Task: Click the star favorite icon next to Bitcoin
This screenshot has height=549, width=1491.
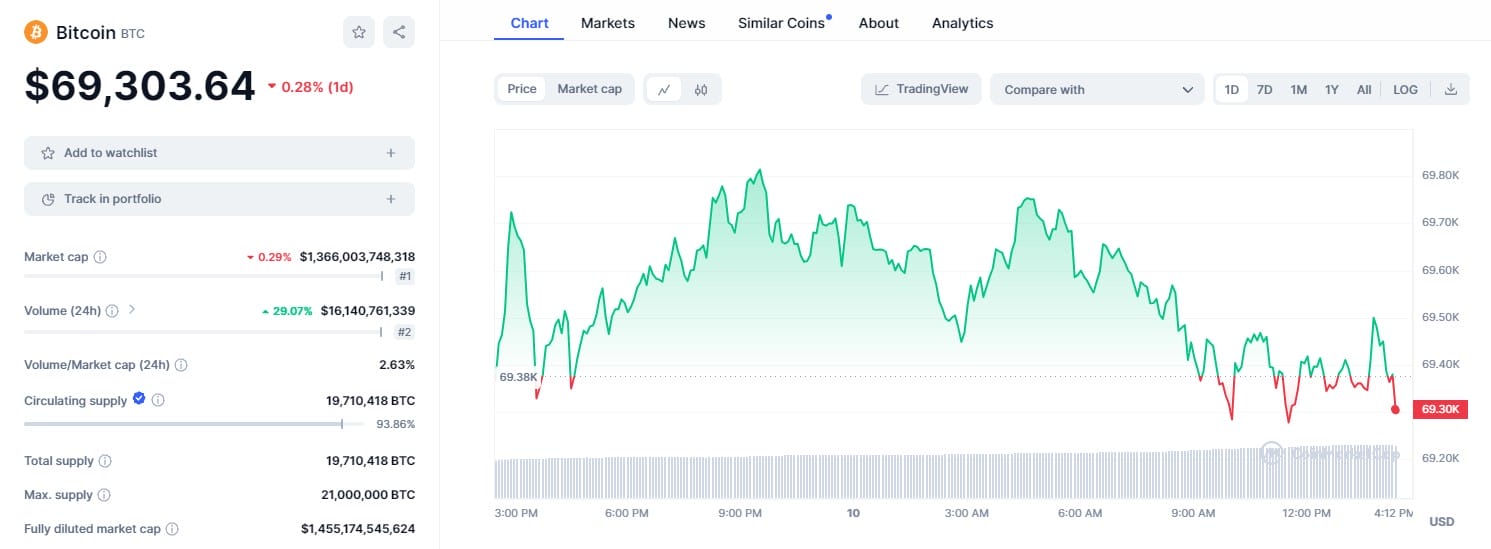Action: (x=359, y=32)
